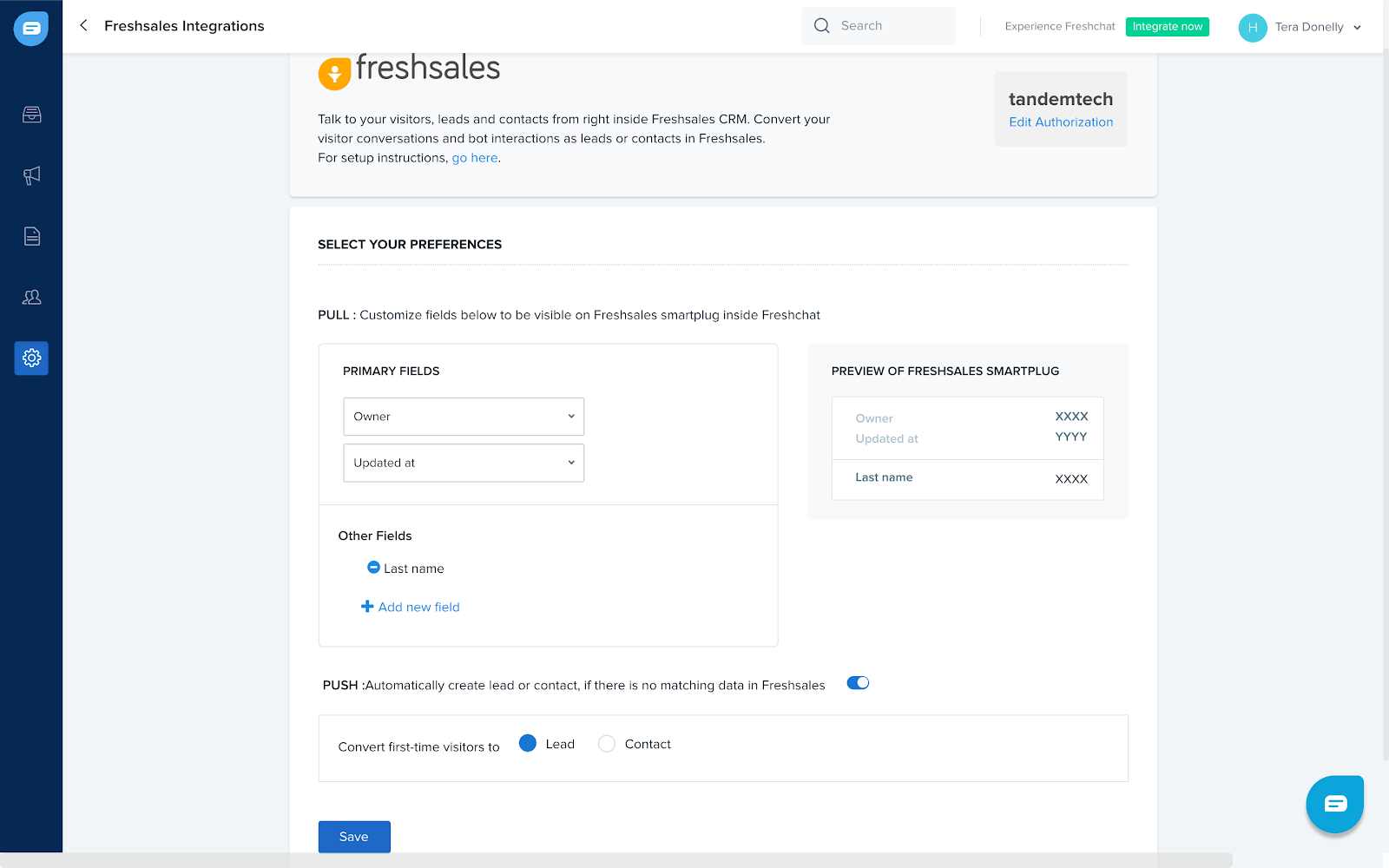This screenshot has width=1389, height=868.
Task: Open the Edit Authorization link
Action: (x=1061, y=122)
